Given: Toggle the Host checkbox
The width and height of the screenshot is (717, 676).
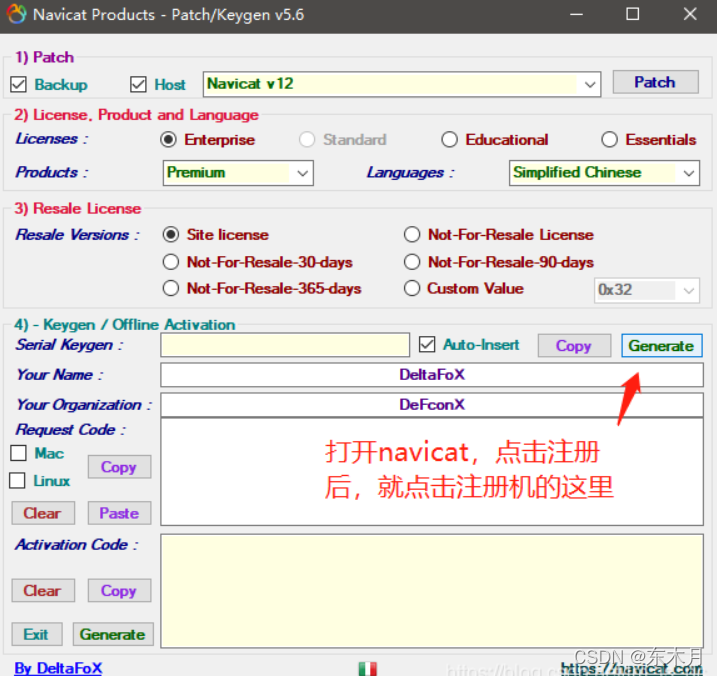Looking at the screenshot, I should [x=138, y=85].
